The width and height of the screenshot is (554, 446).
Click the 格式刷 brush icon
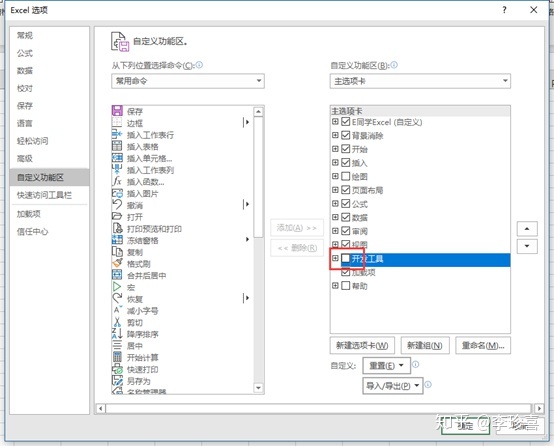117,263
